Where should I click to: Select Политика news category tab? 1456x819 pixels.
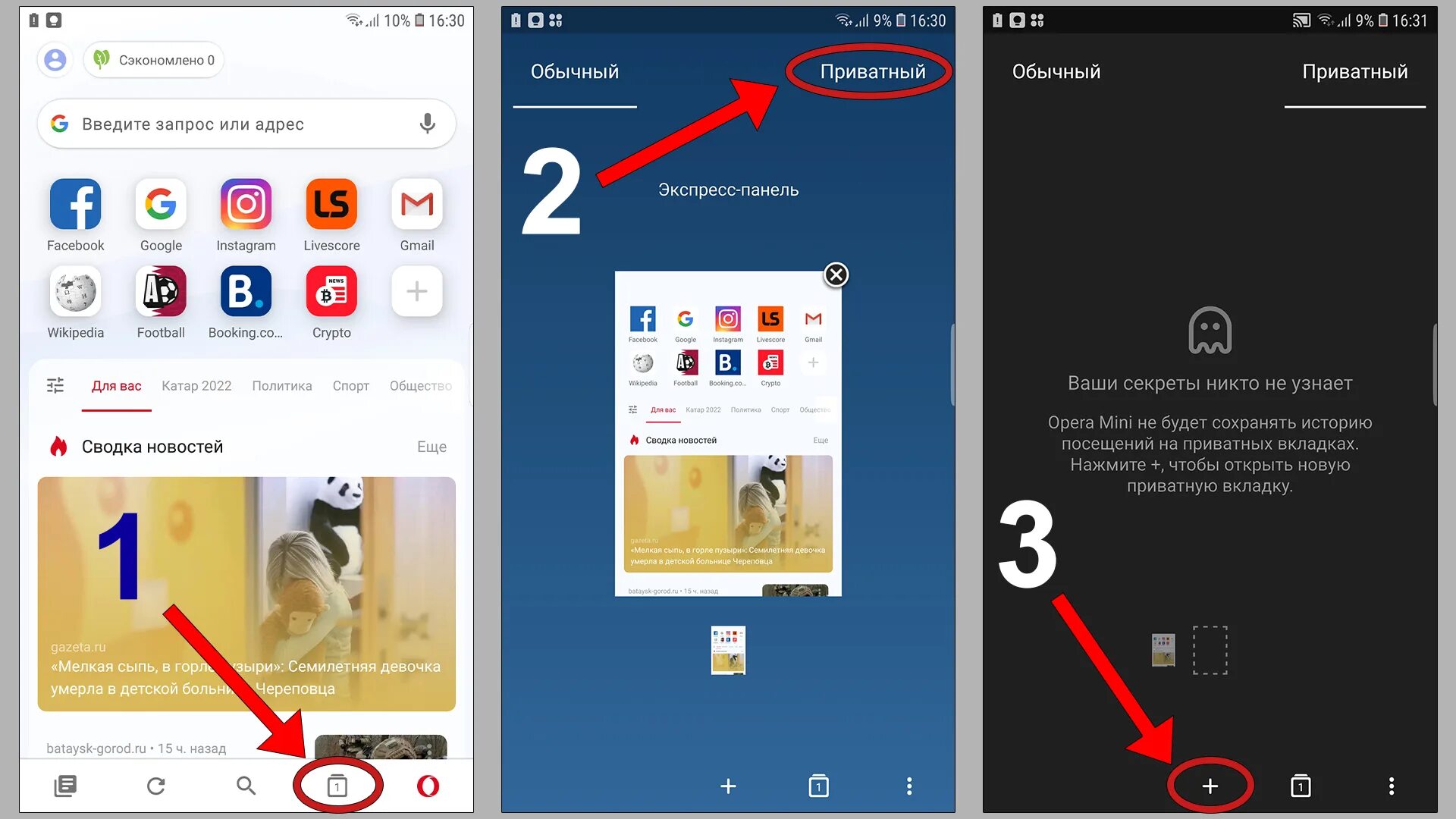coord(283,385)
